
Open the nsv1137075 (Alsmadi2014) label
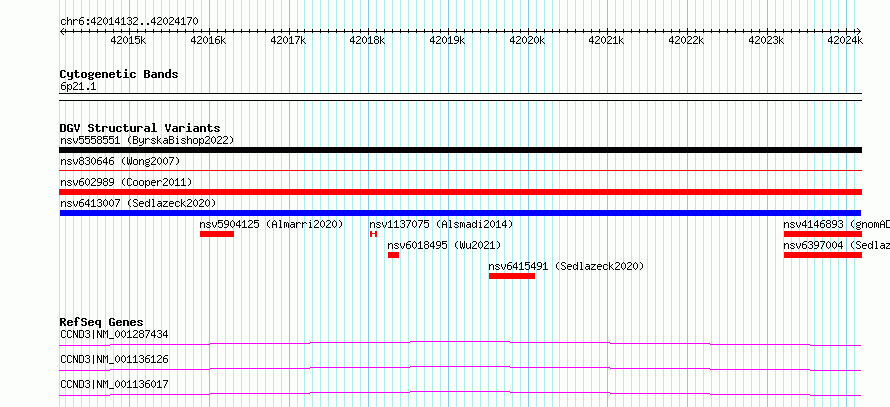[441, 224]
